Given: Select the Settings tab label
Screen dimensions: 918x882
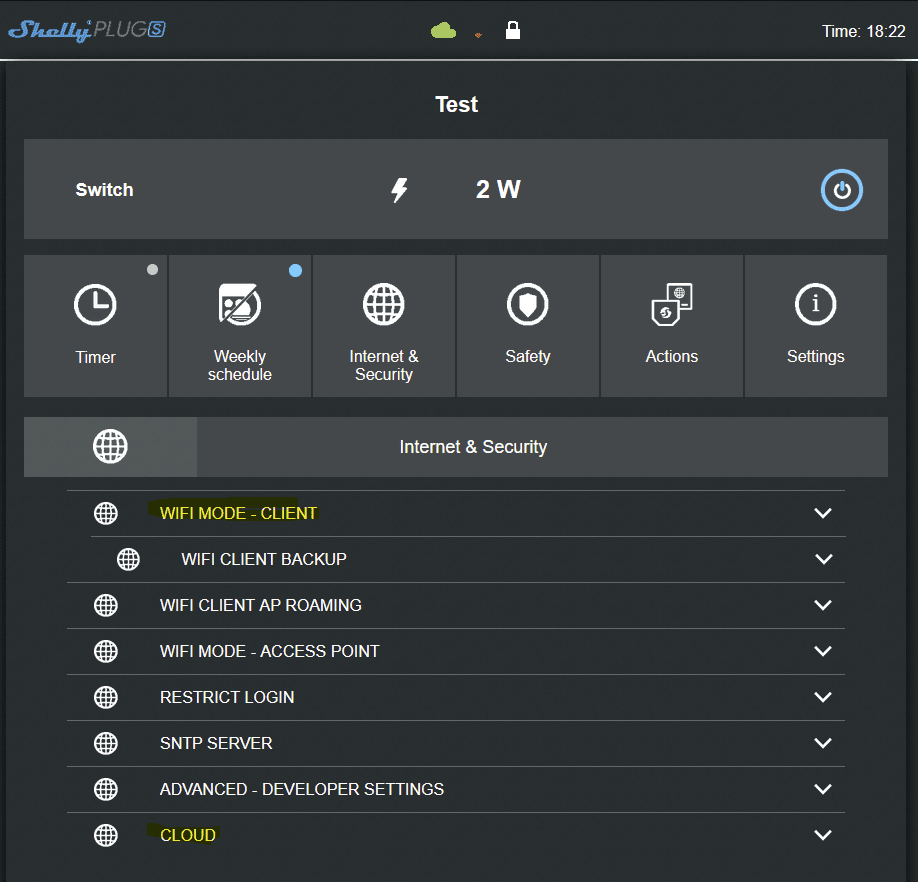Looking at the screenshot, I should (x=816, y=356).
